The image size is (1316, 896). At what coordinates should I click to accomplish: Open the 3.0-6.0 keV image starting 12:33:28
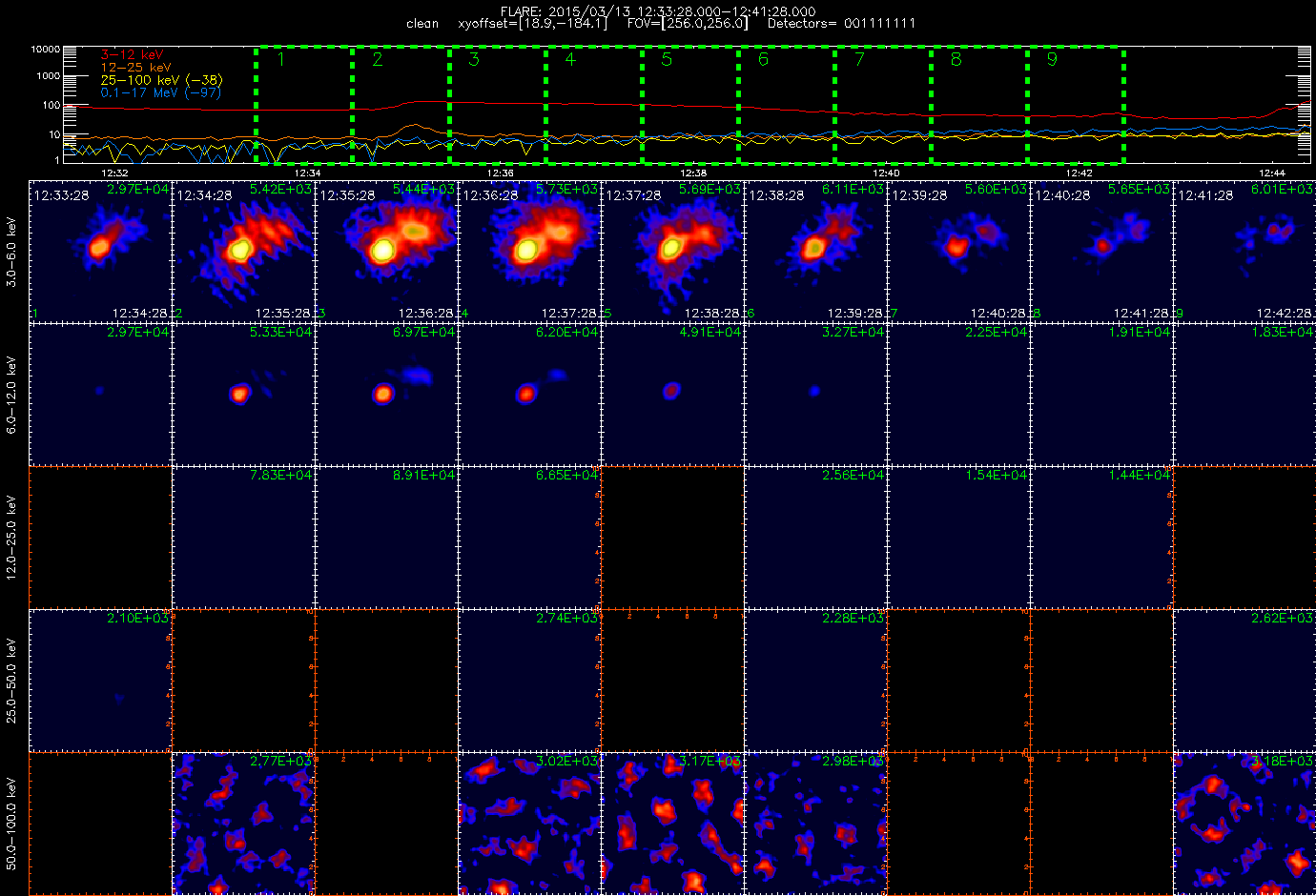click(101, 251)
